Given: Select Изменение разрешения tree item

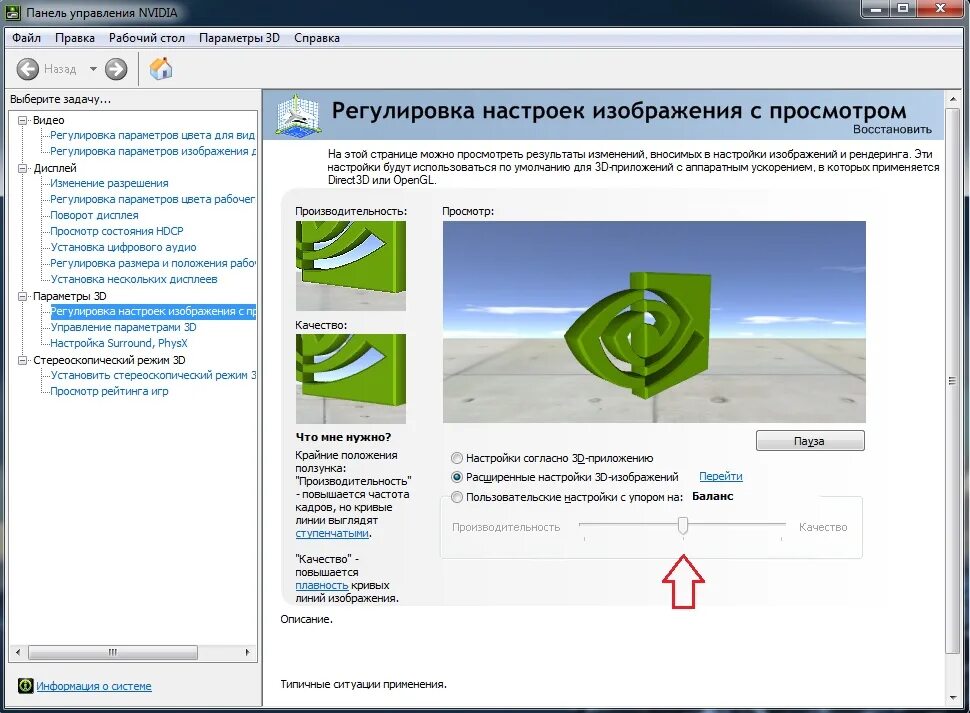Looking at the screenshot, I should click(109, 184).
